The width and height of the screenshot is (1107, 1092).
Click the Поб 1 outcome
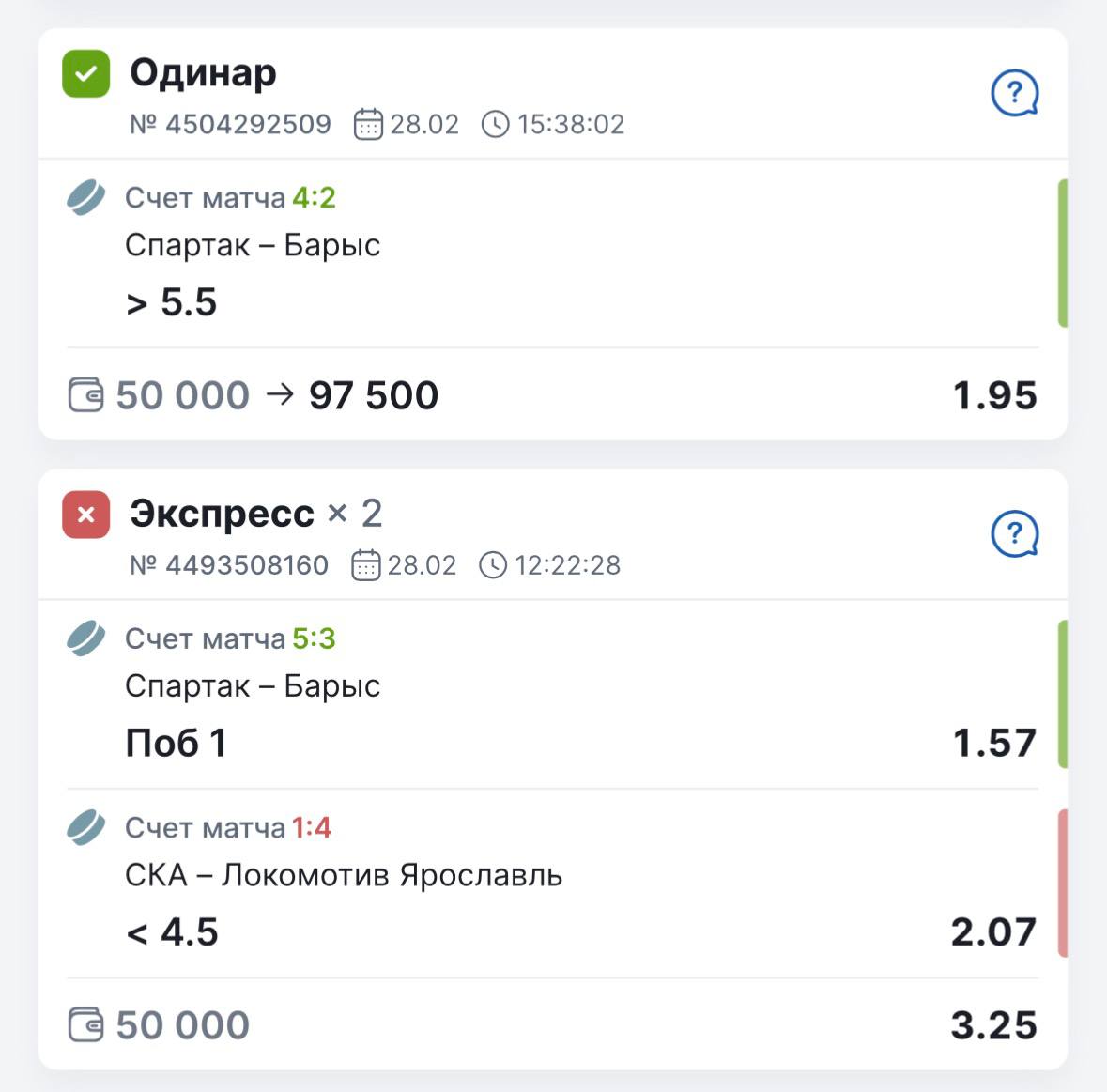(x=176, y=744)
